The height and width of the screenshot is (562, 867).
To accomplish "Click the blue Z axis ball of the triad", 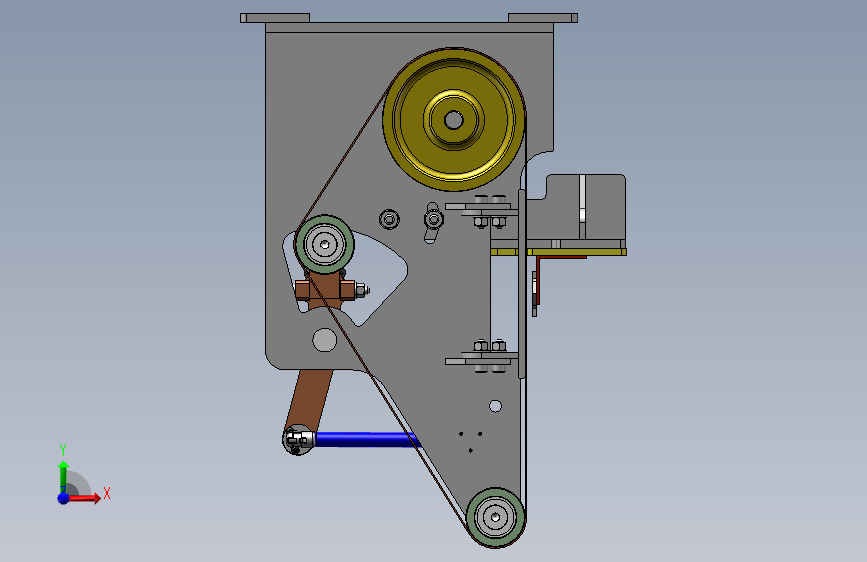I will pos(64,498).
